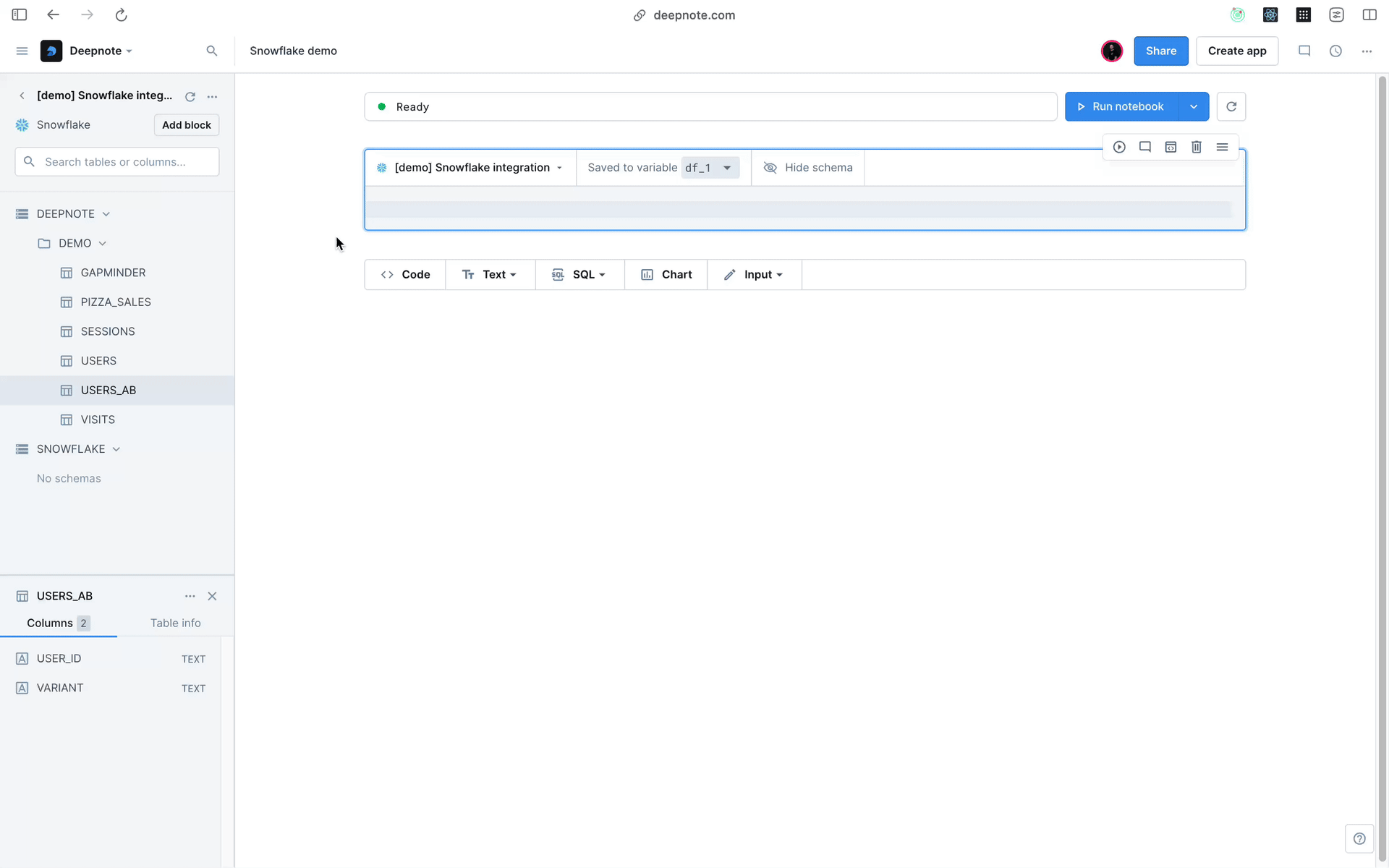Switch to Table info tab
1389x868 pixels.
[x=174, y=622]
